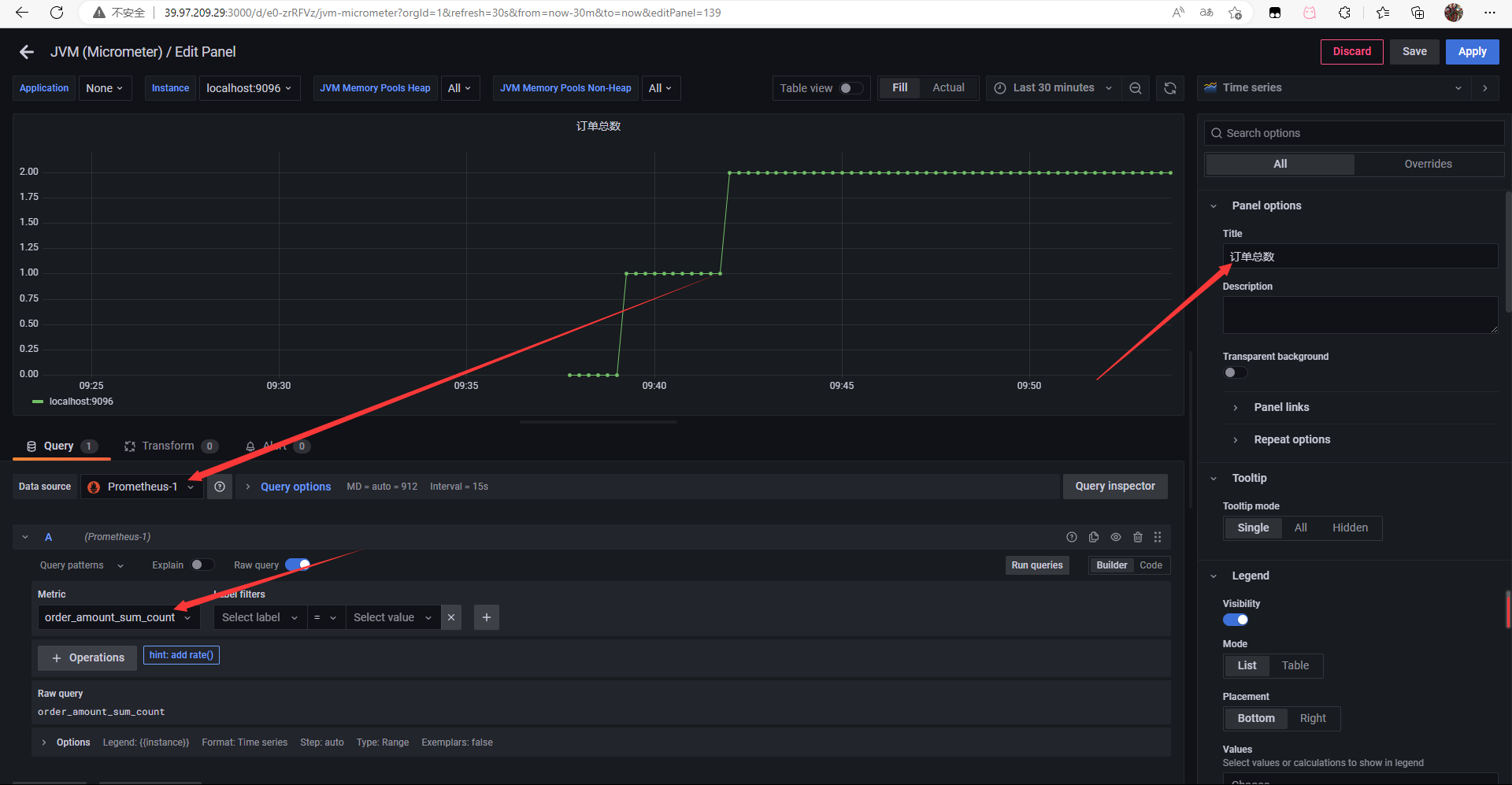Open JVM Memory Pools Heap All dropdown
This screenshot has width=1512, height=785.
[459, 88]
